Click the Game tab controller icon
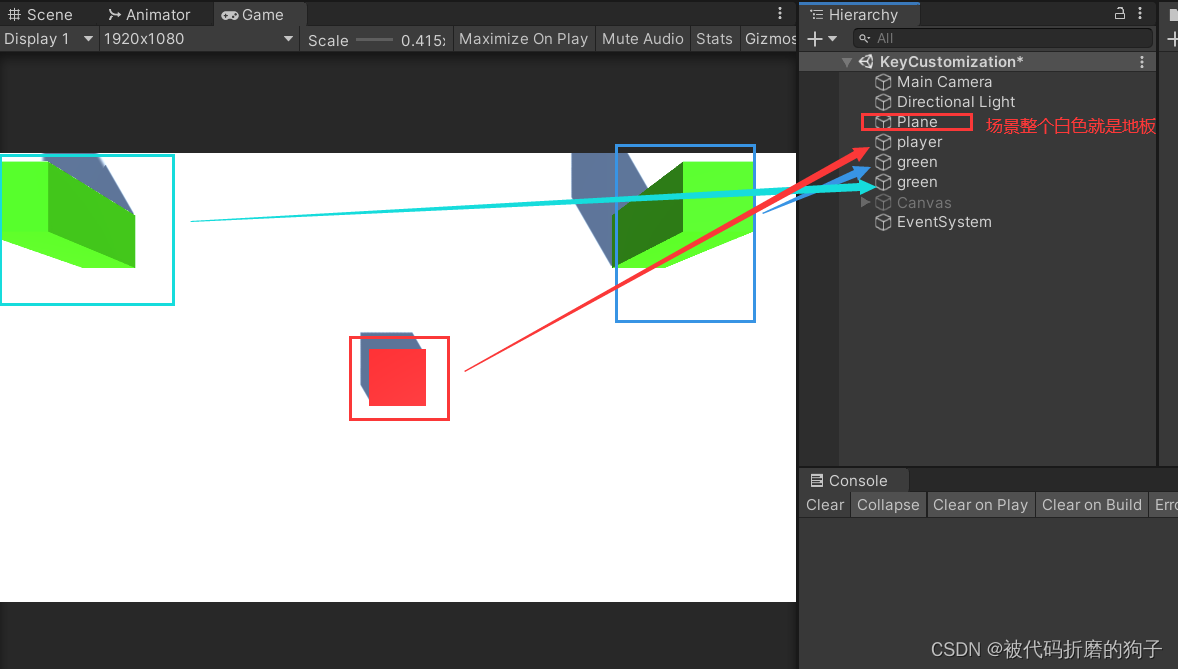 (230, 15)
